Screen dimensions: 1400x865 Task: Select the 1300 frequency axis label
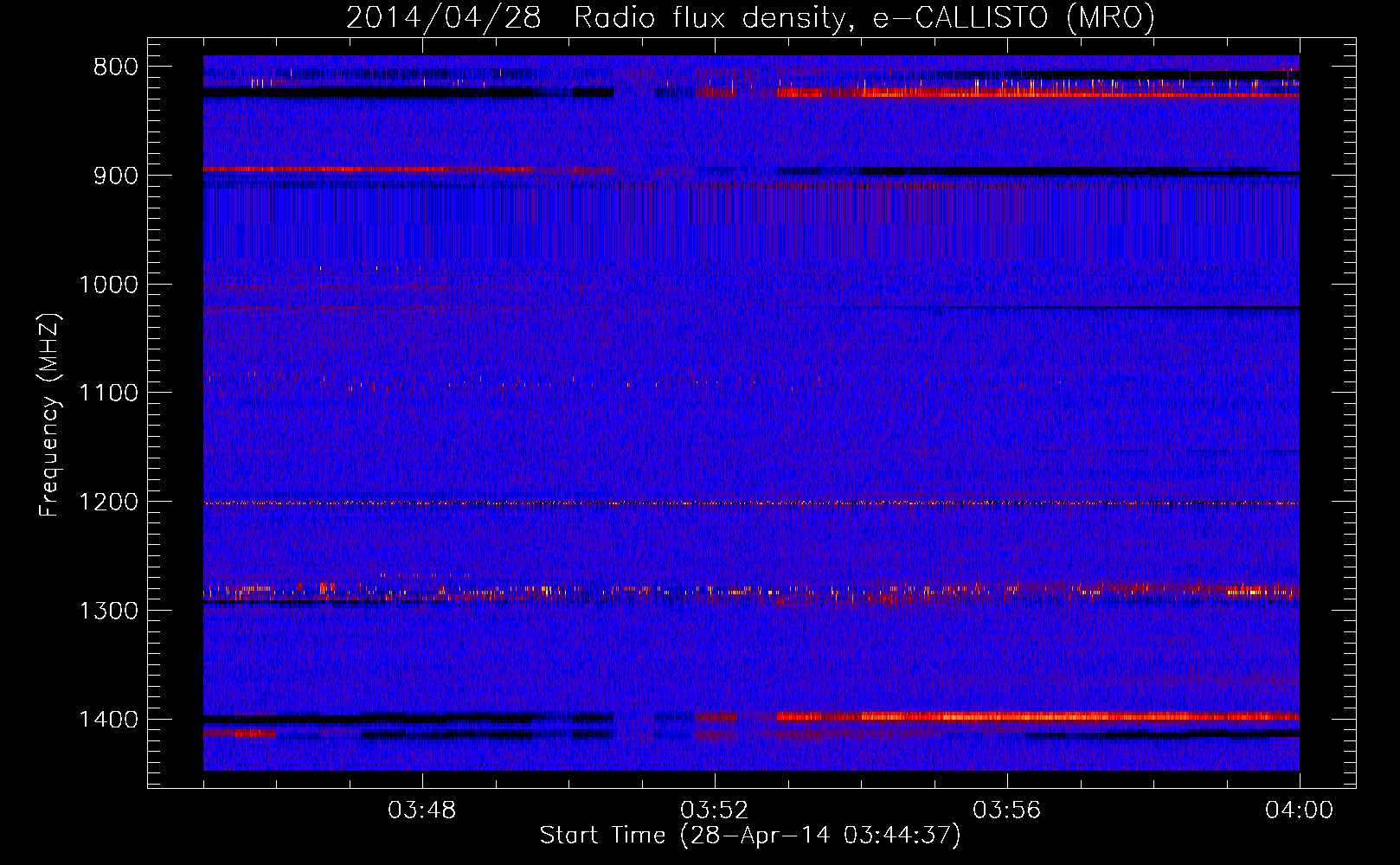(x=108, y=611)
